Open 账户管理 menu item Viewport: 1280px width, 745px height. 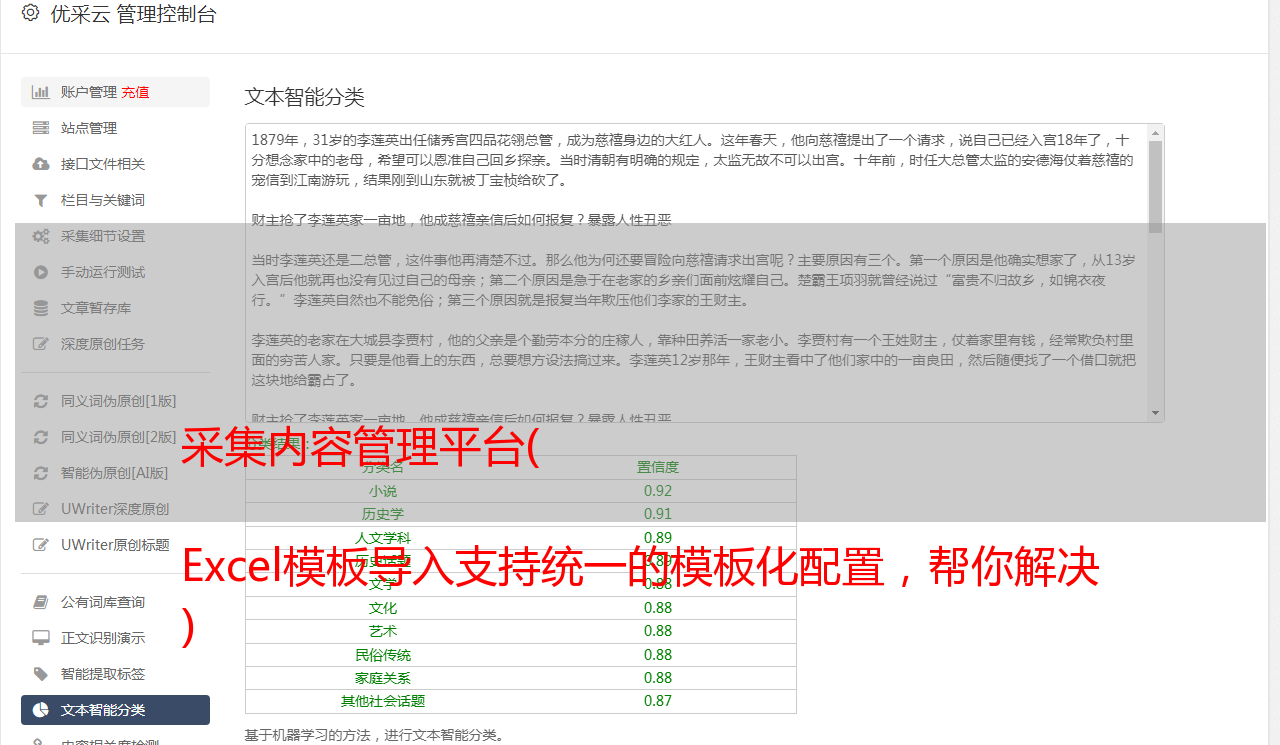tap(115, 92)
